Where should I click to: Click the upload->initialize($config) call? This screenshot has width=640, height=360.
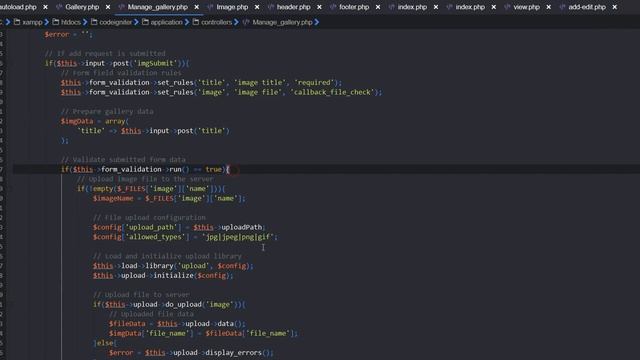click(163, 276)
